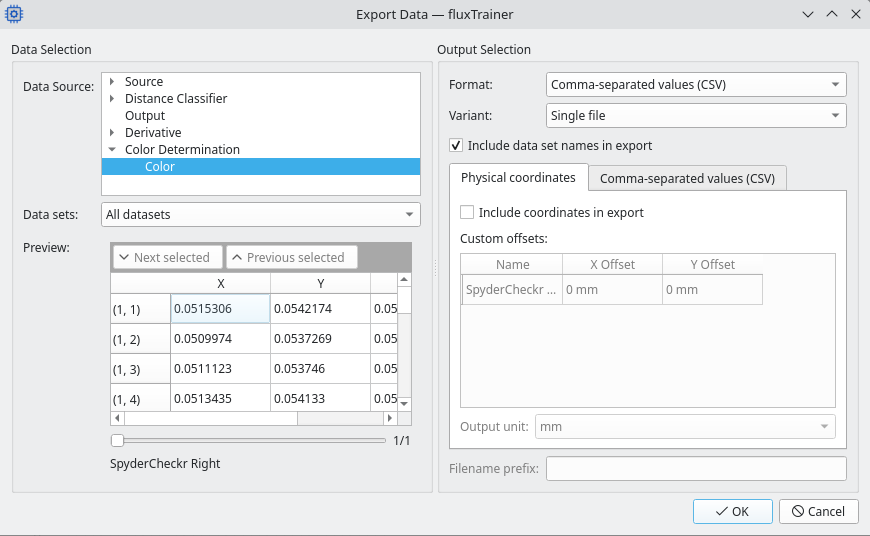The image size is (870, 536).
Task: Click the Y Offset column header
Action: pos(712,265)
